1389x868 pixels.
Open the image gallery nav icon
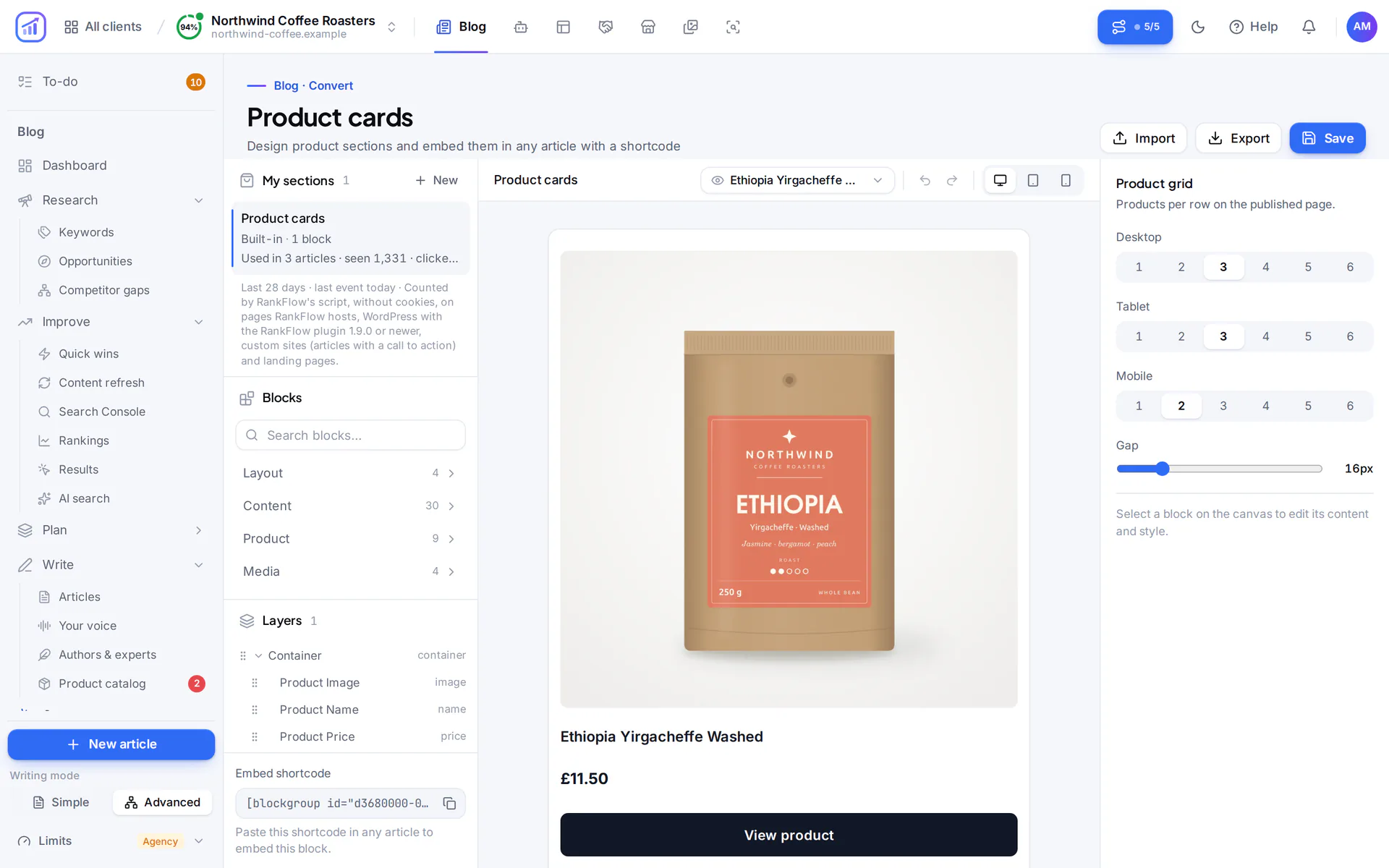[x=691, y=27]
